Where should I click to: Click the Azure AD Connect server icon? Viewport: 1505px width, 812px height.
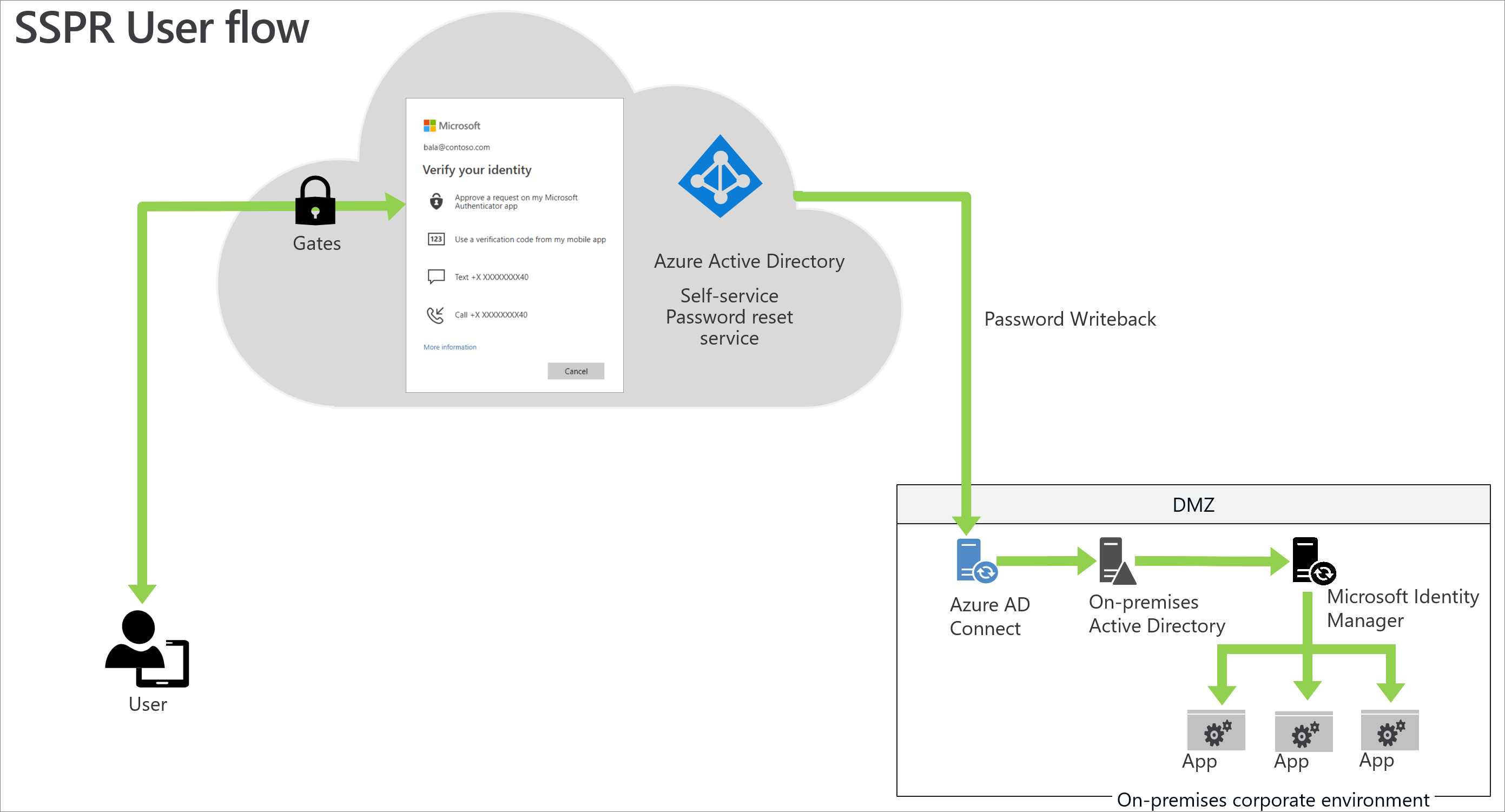point(975,561)
